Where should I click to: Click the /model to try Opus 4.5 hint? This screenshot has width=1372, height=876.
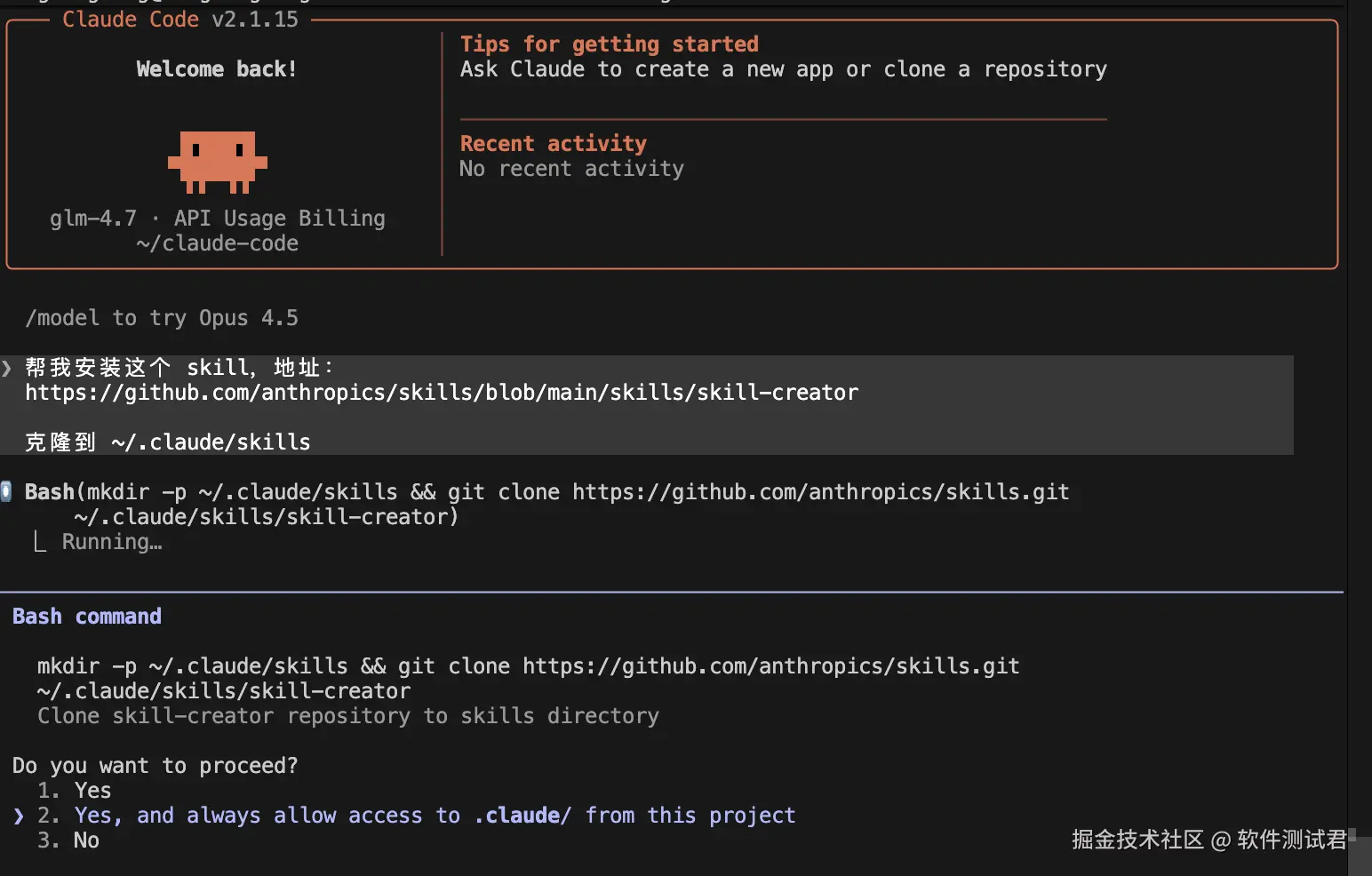click(162, 318)
